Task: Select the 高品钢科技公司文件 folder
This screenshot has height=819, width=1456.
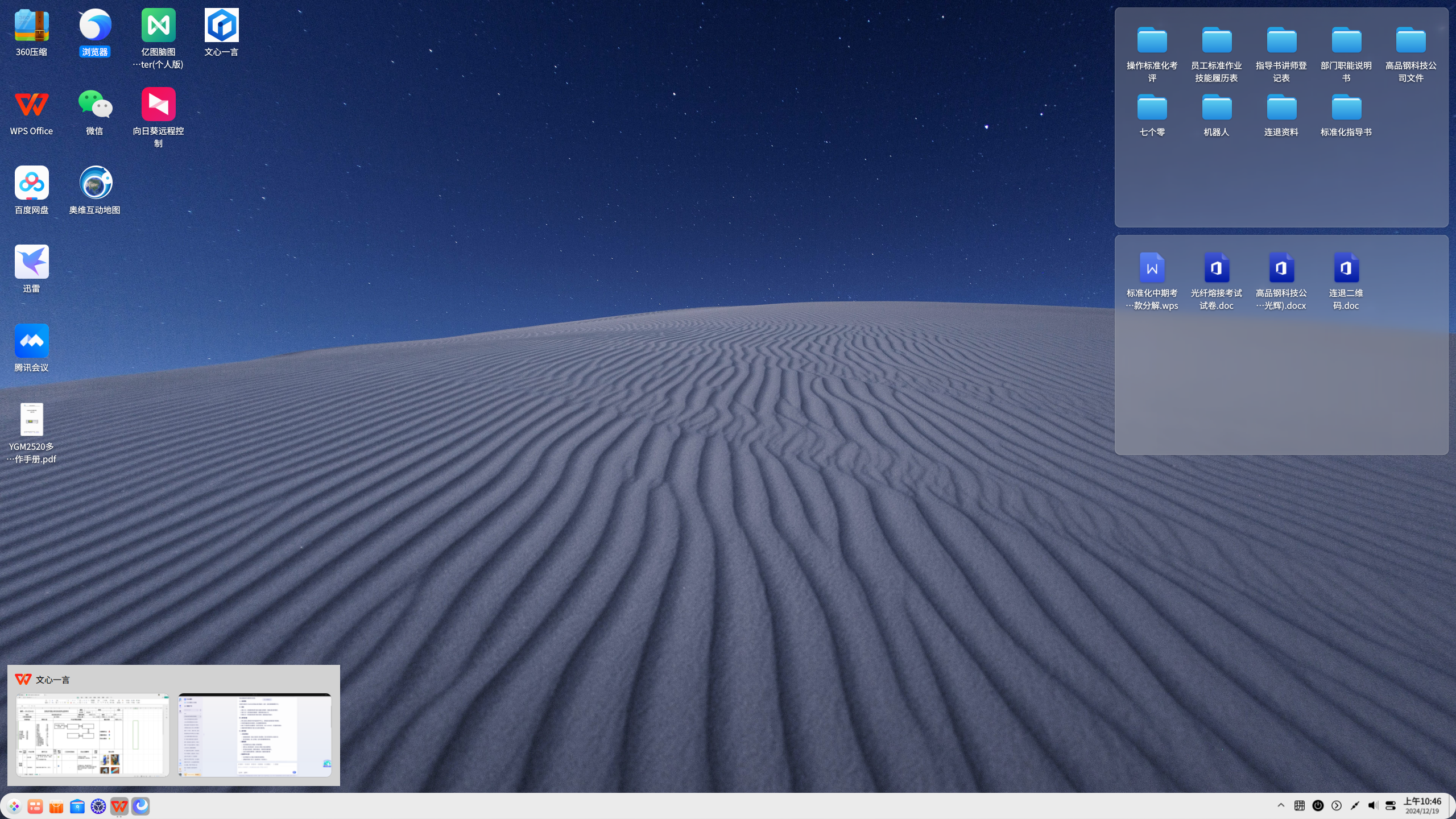Action: (x=1411, y=54)
